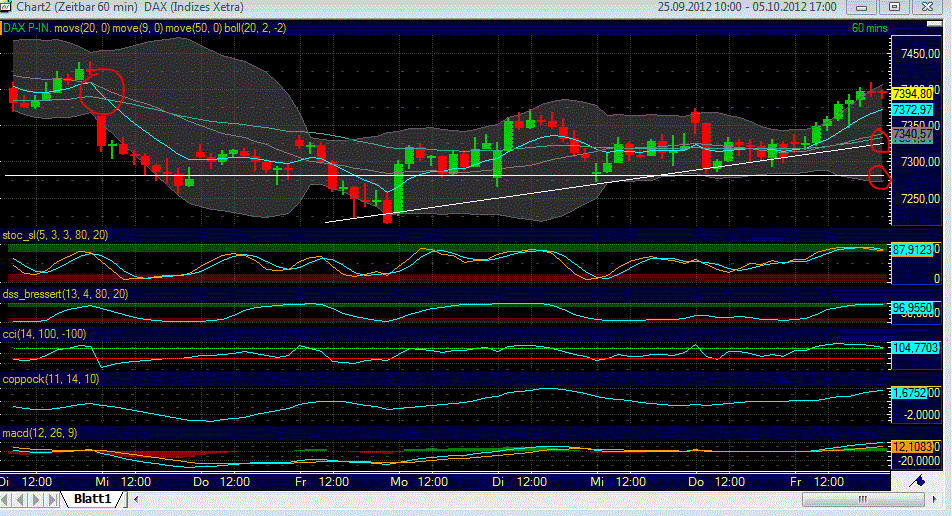Viewport: 952px width, 516px height.
Task: Click the boll(20, 2, -2) indicator label
Action: click(255, 28)
